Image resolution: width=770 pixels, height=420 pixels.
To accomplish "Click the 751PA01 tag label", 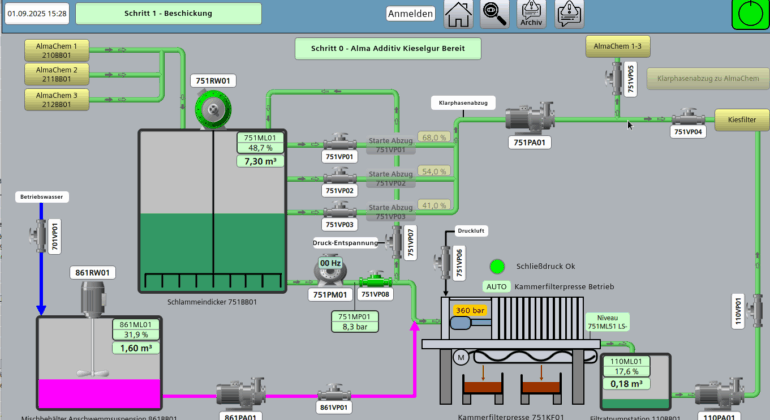I will (x=529, y=142).
